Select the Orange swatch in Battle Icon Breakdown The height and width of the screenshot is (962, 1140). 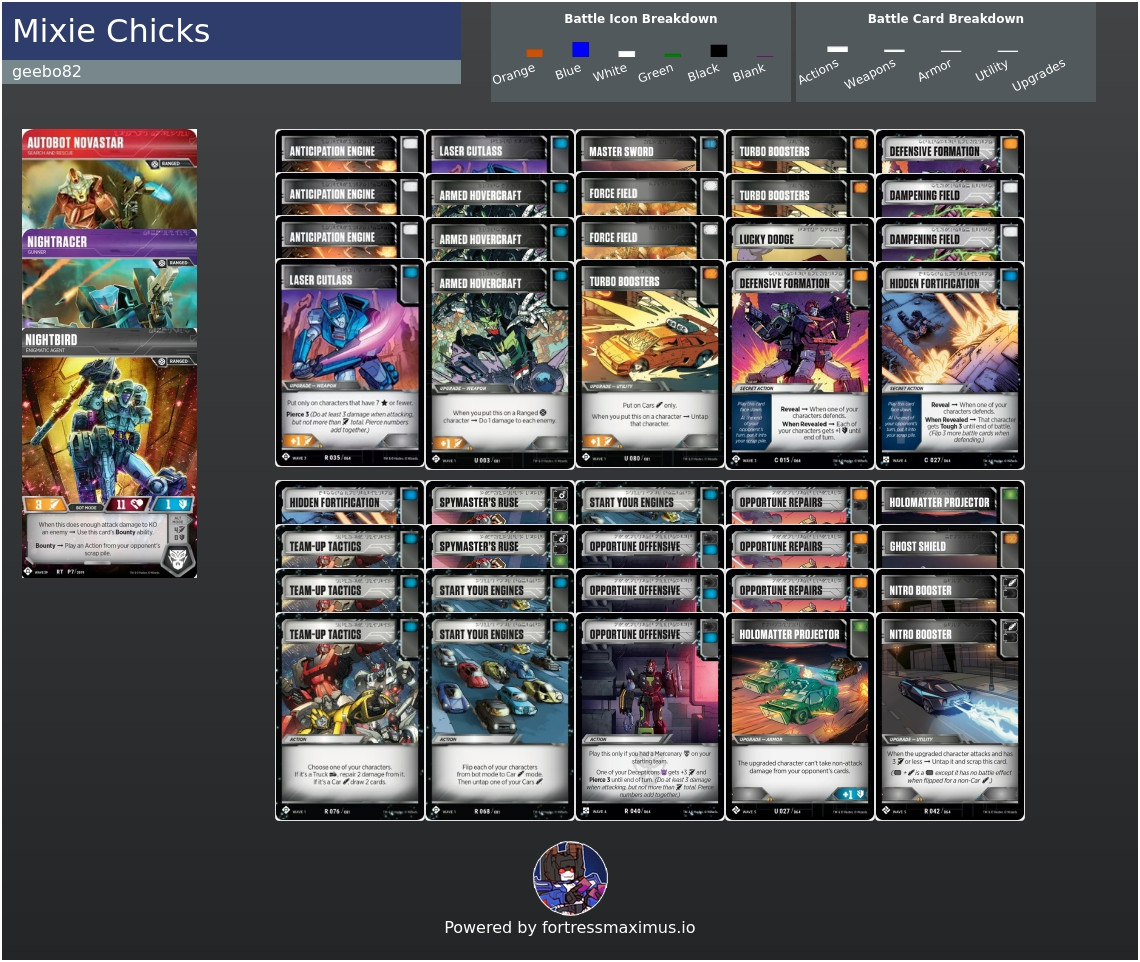pos(534,52)
